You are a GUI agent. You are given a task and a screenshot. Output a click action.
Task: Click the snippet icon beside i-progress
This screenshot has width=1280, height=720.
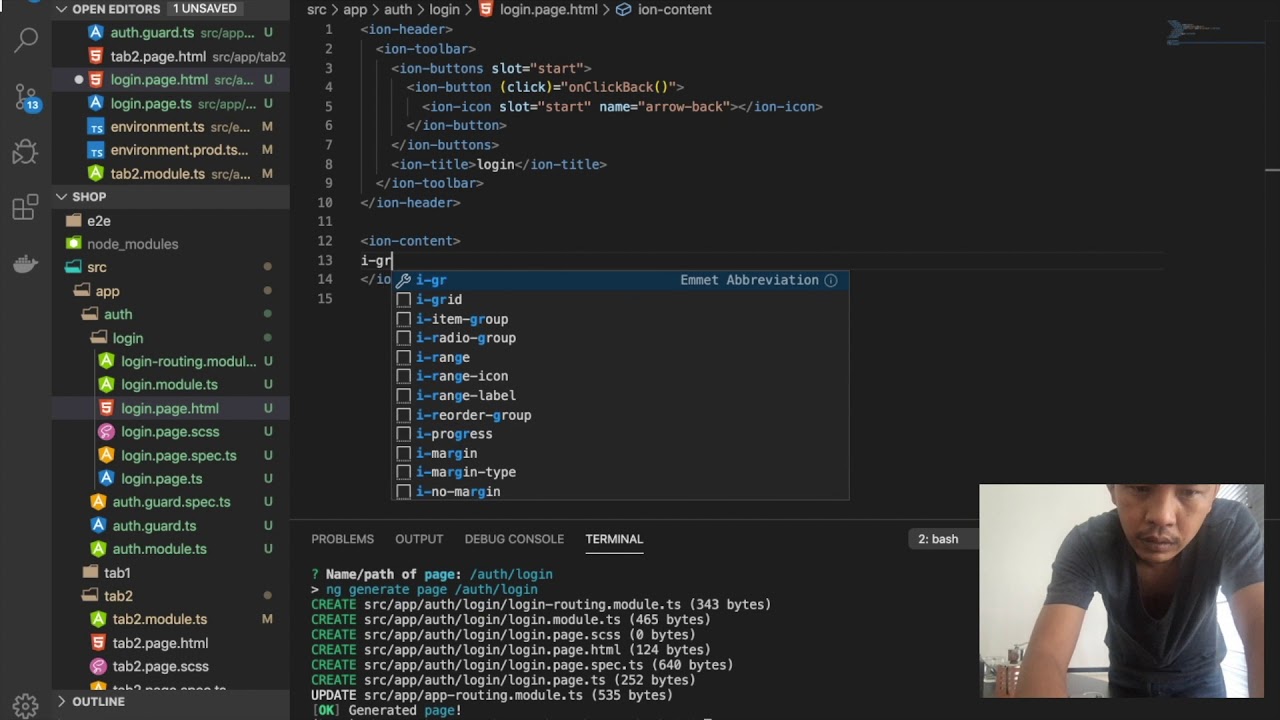[403, 434]
